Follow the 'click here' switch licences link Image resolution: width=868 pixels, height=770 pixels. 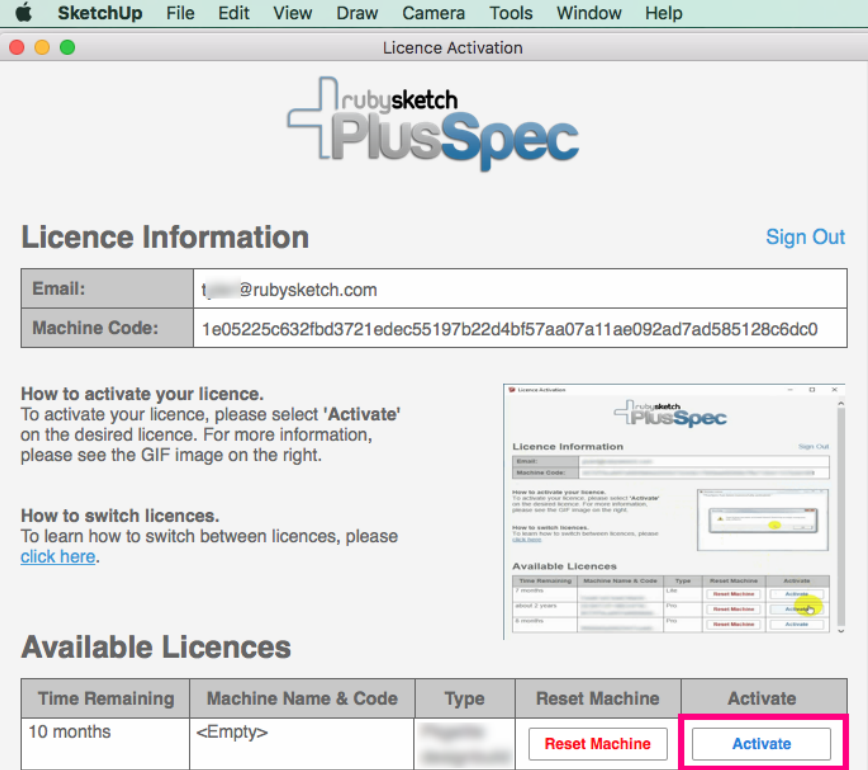point(58,556)
